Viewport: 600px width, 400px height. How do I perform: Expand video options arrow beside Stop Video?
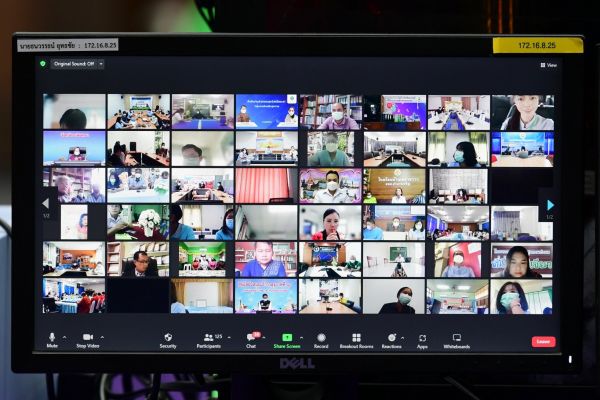pyautogui.click(x=102, y=337)
